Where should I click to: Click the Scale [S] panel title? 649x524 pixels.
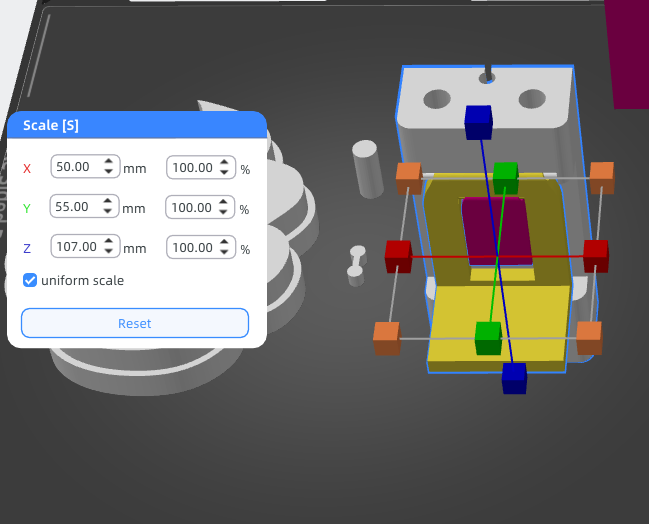coord(50,125)
